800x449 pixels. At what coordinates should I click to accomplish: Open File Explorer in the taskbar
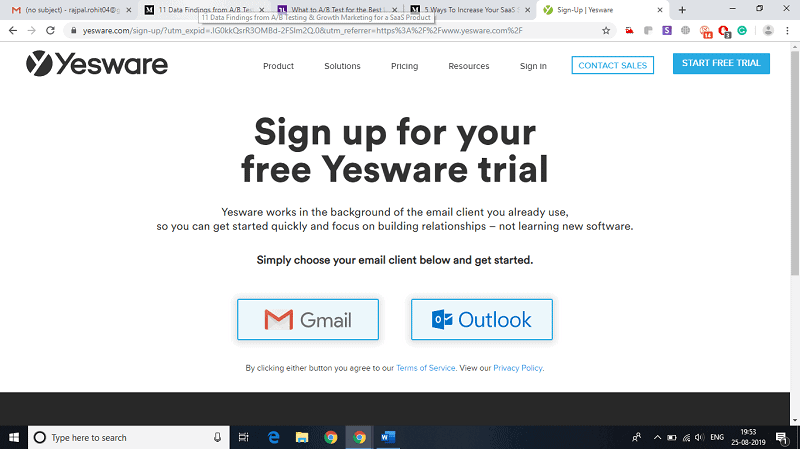pyautogui.click(x=302, y=437)
